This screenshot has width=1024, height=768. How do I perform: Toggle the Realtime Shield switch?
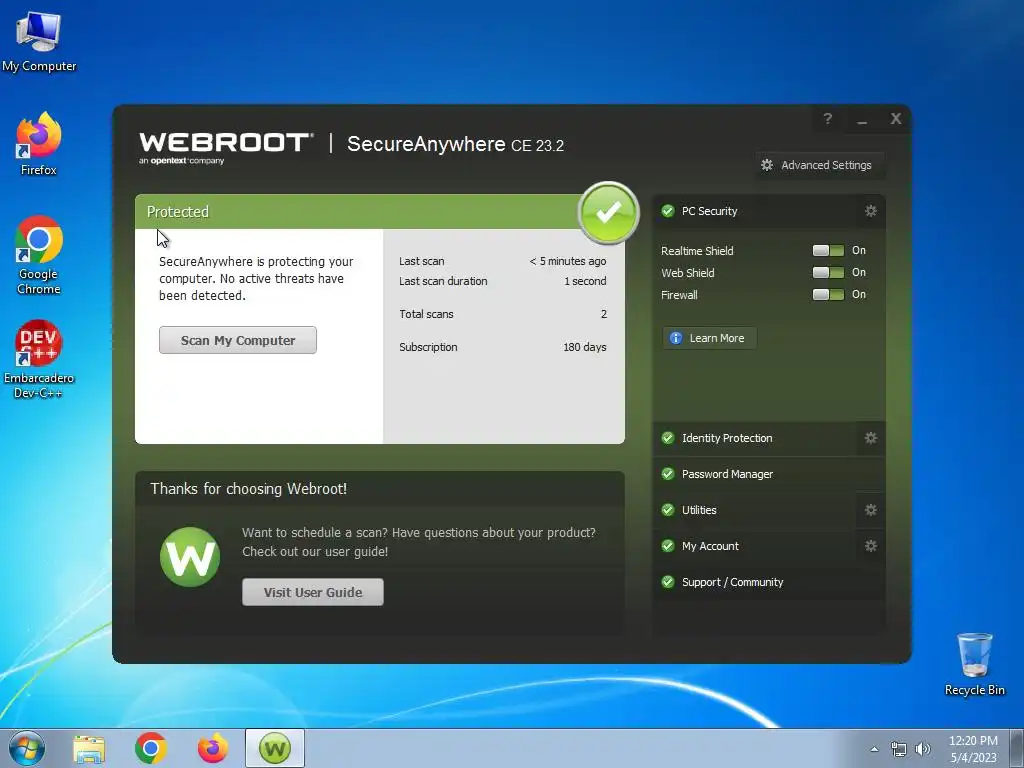tap(828, 250)
